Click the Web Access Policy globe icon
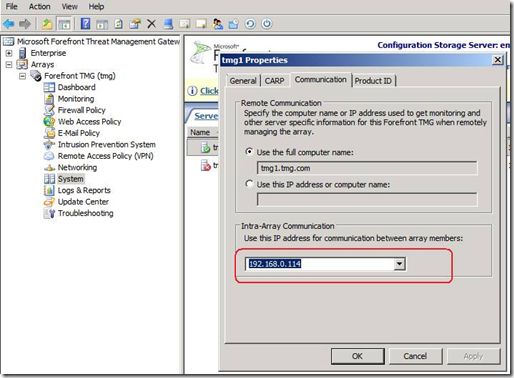The height and width of the screenshot is (378, 514). pyautogui.click(x=49, y=122)
